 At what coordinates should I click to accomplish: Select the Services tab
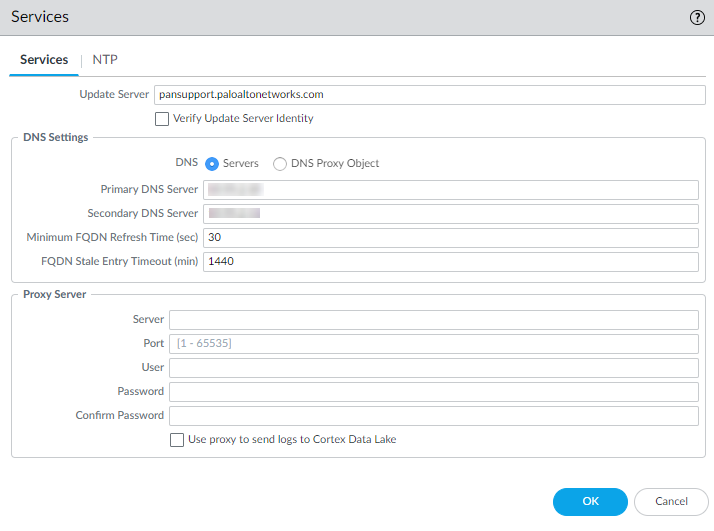tap(44, 60)
